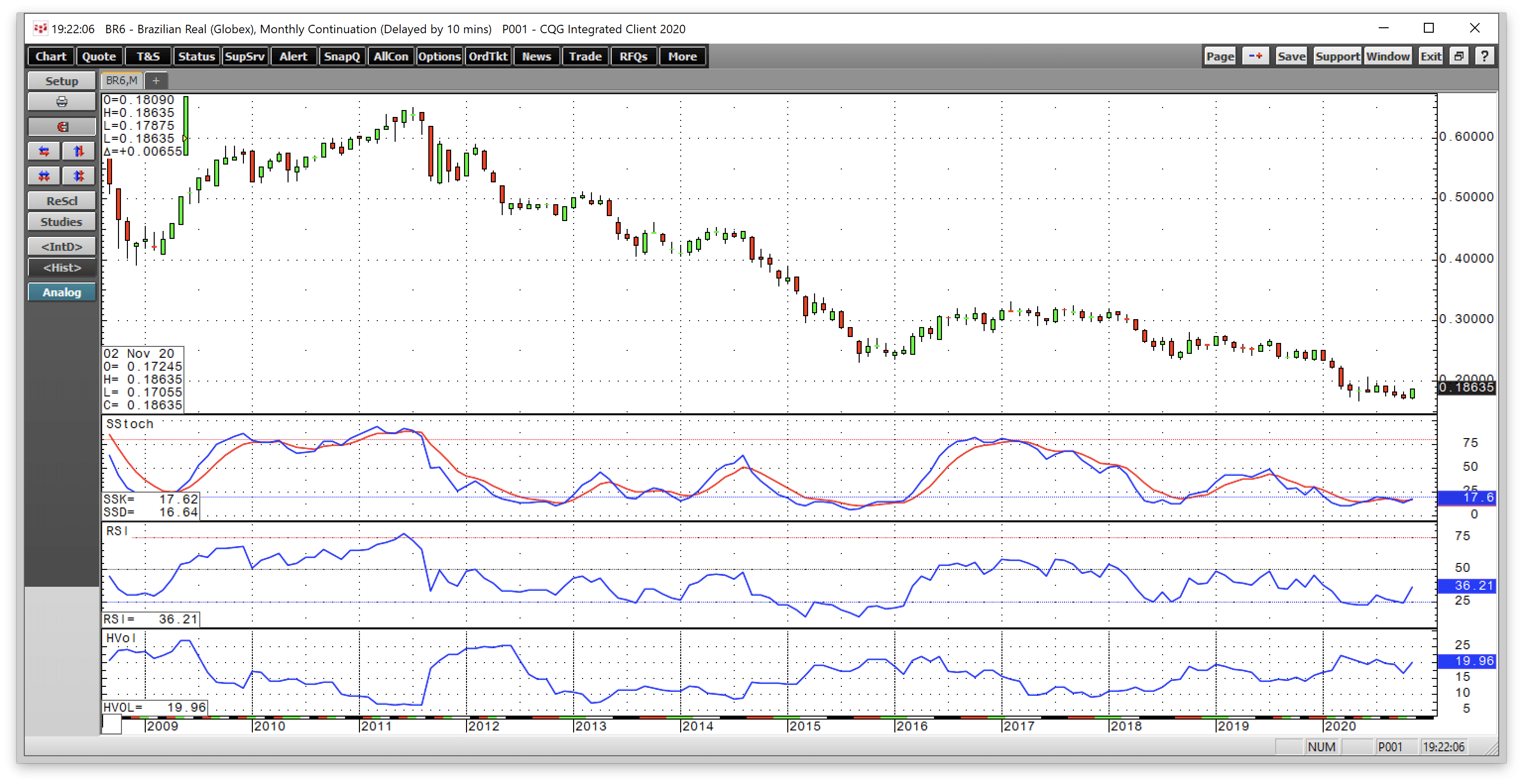Click the O=0.18090 open value readout

tap(139, 100)
